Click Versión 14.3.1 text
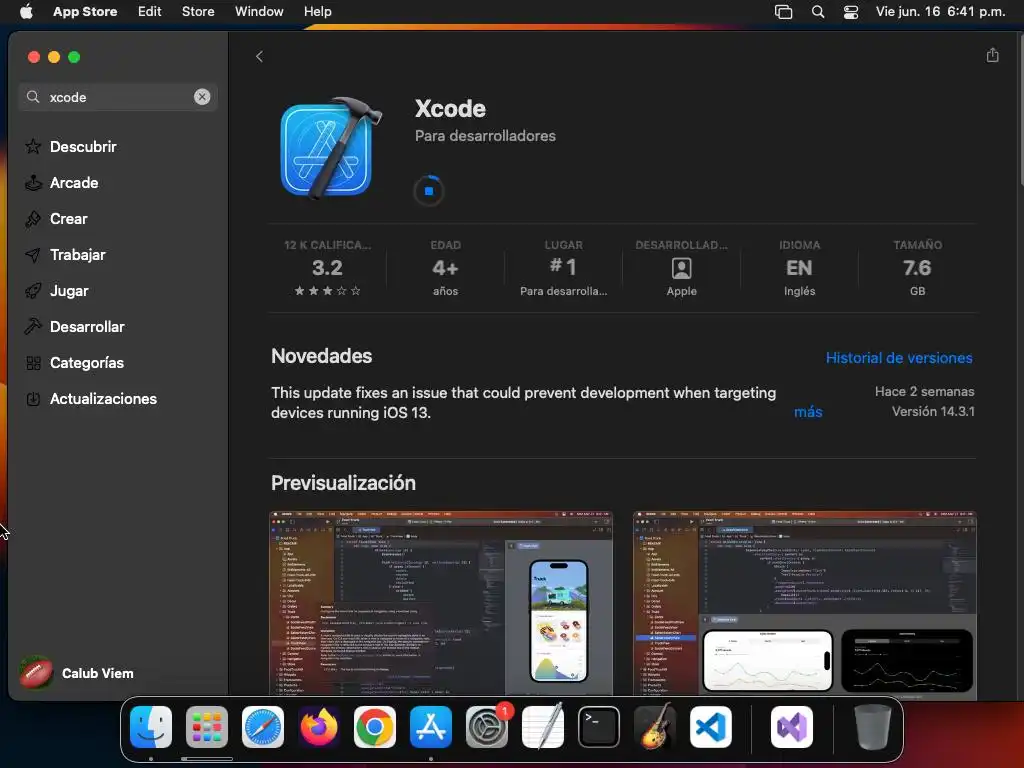The image size is (1024, 768). (x=933, y=412)
